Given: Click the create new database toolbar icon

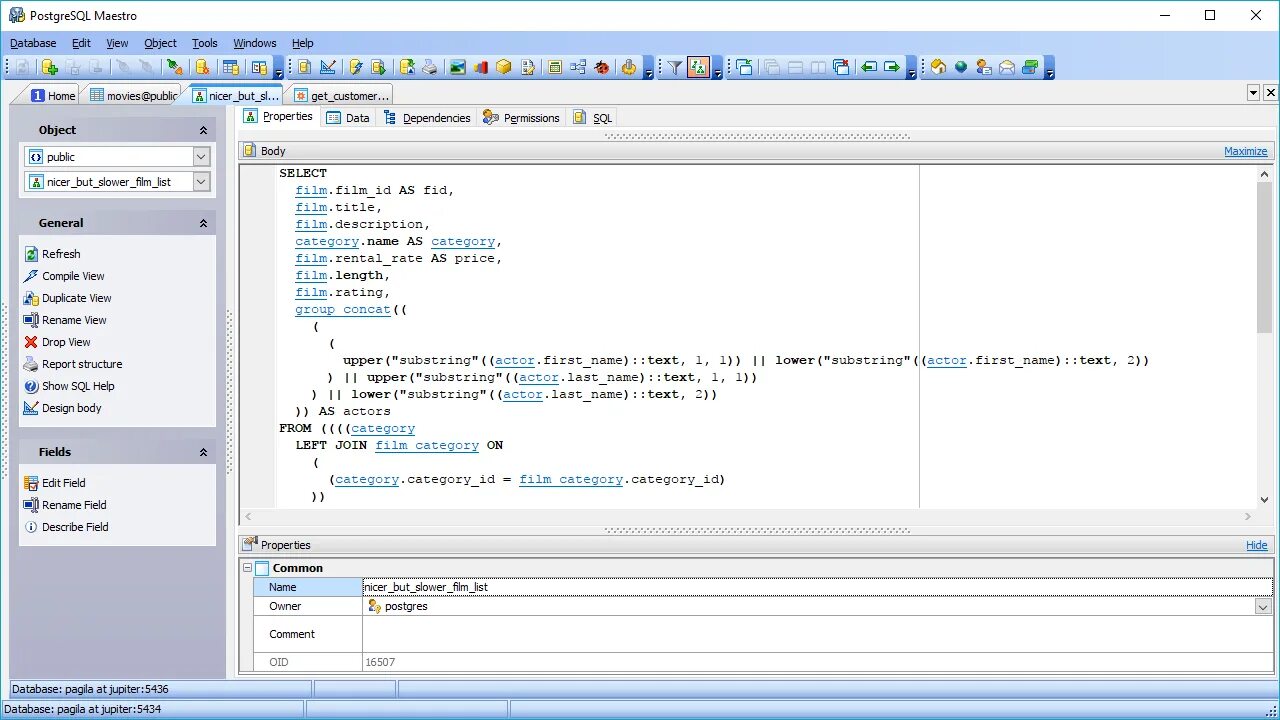Looking at the screenshot, I should [49, 67].
